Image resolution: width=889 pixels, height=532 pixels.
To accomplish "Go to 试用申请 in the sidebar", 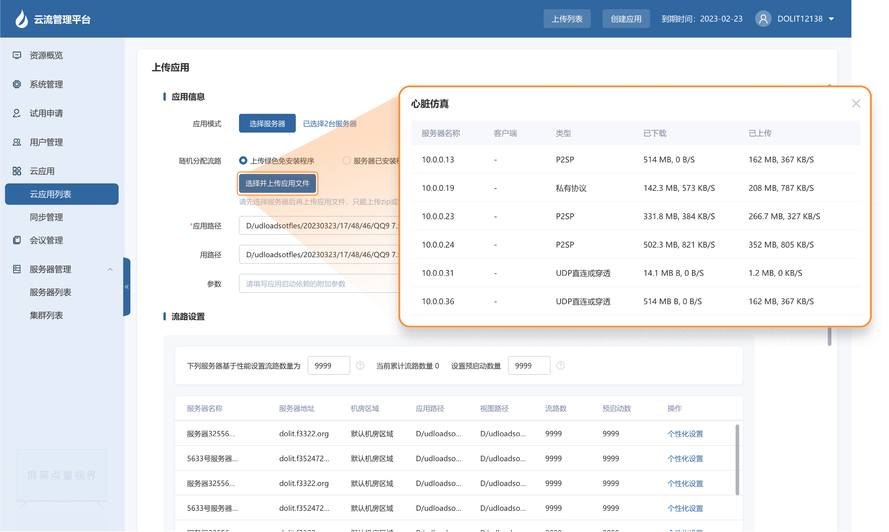I will pos(46,113).
